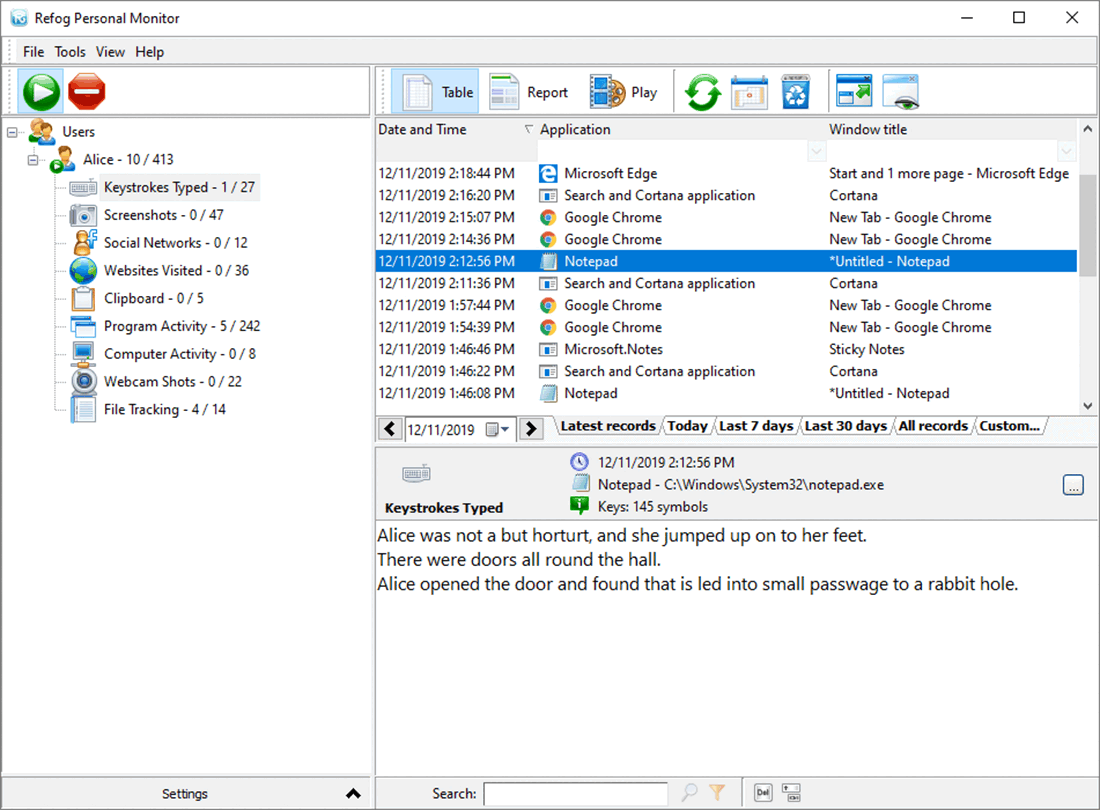Click the keyboard keys icon beside Del

[791, 793]
